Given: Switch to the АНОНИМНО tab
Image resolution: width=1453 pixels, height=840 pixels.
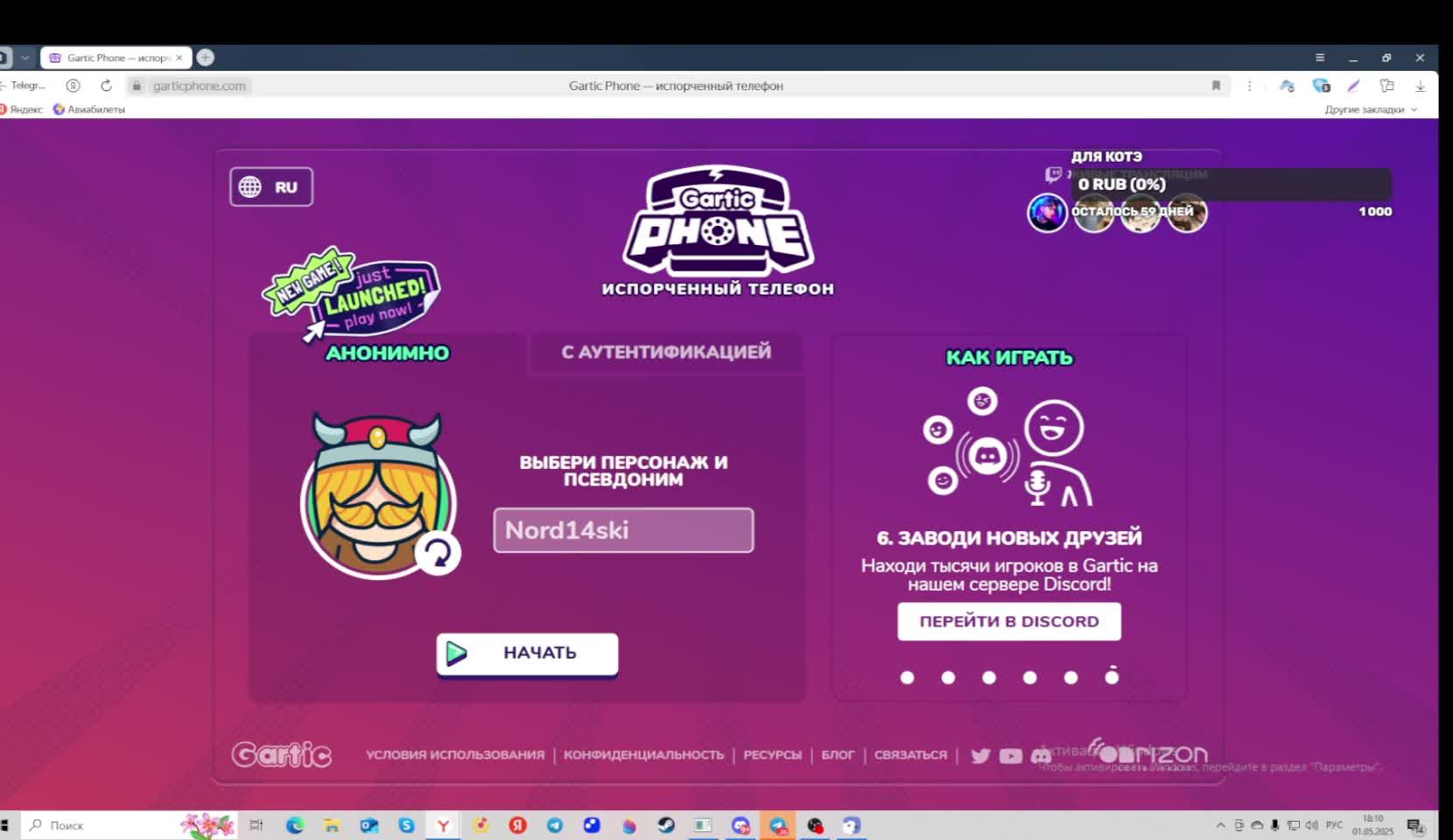Looking at the screenshot, I should (x=388, y=353).
